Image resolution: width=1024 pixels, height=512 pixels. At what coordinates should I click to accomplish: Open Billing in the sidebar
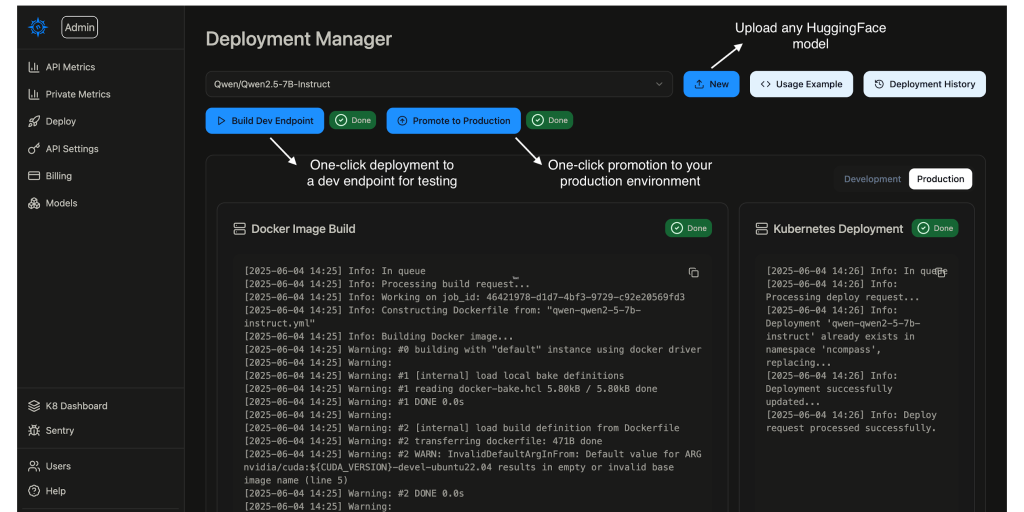coord(58,176)
